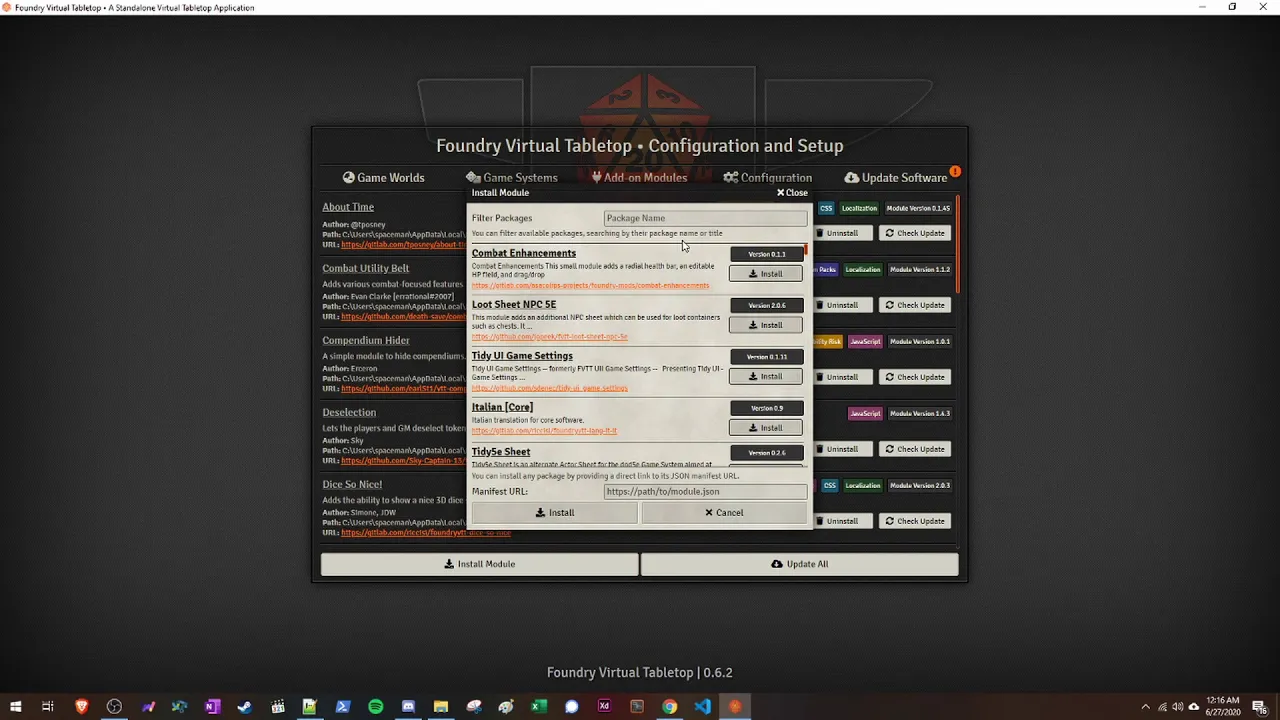Check Update for the Deselection module
1280x720 pixels.
point(915,449)
